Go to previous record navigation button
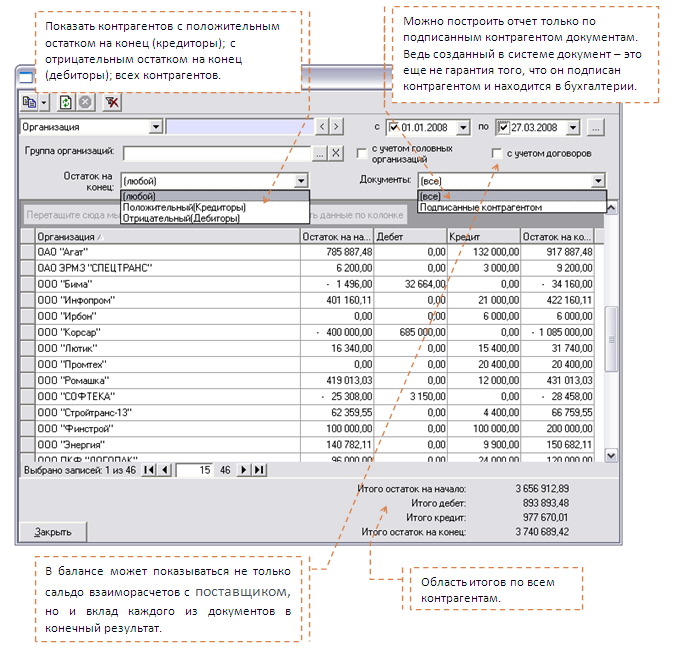This screenshot has width=677, height=653. point(165,470)
